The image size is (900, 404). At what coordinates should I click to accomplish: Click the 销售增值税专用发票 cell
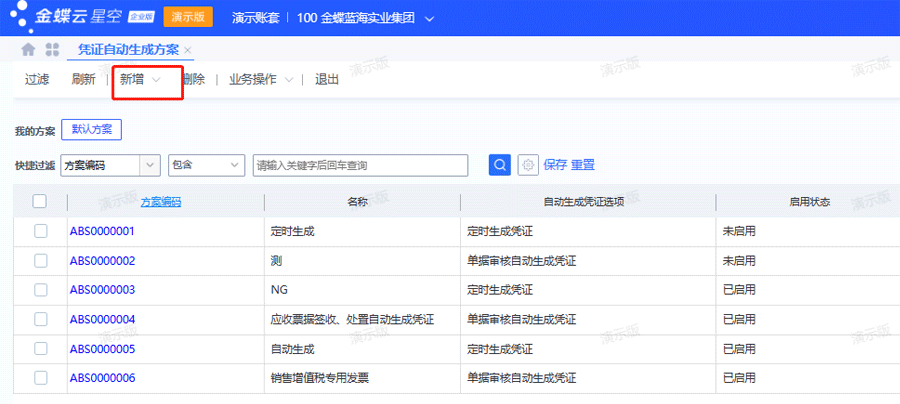point(320,378)
